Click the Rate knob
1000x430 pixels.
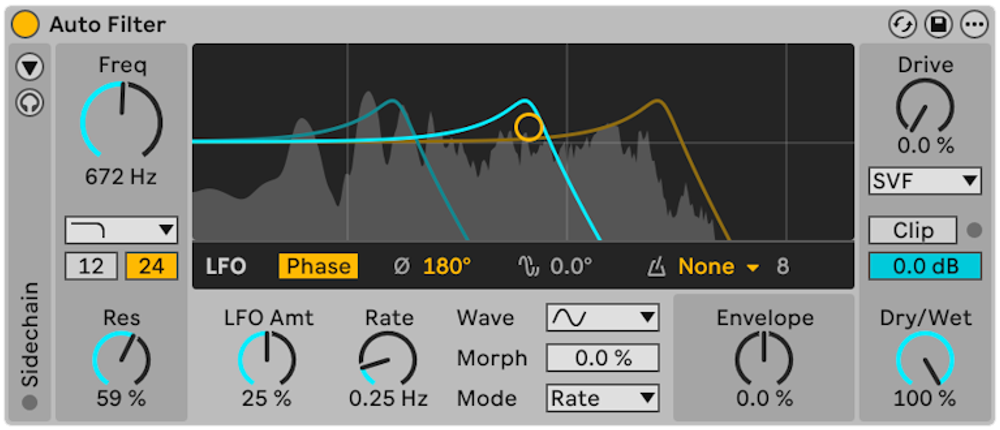click(x=388, y=359)
